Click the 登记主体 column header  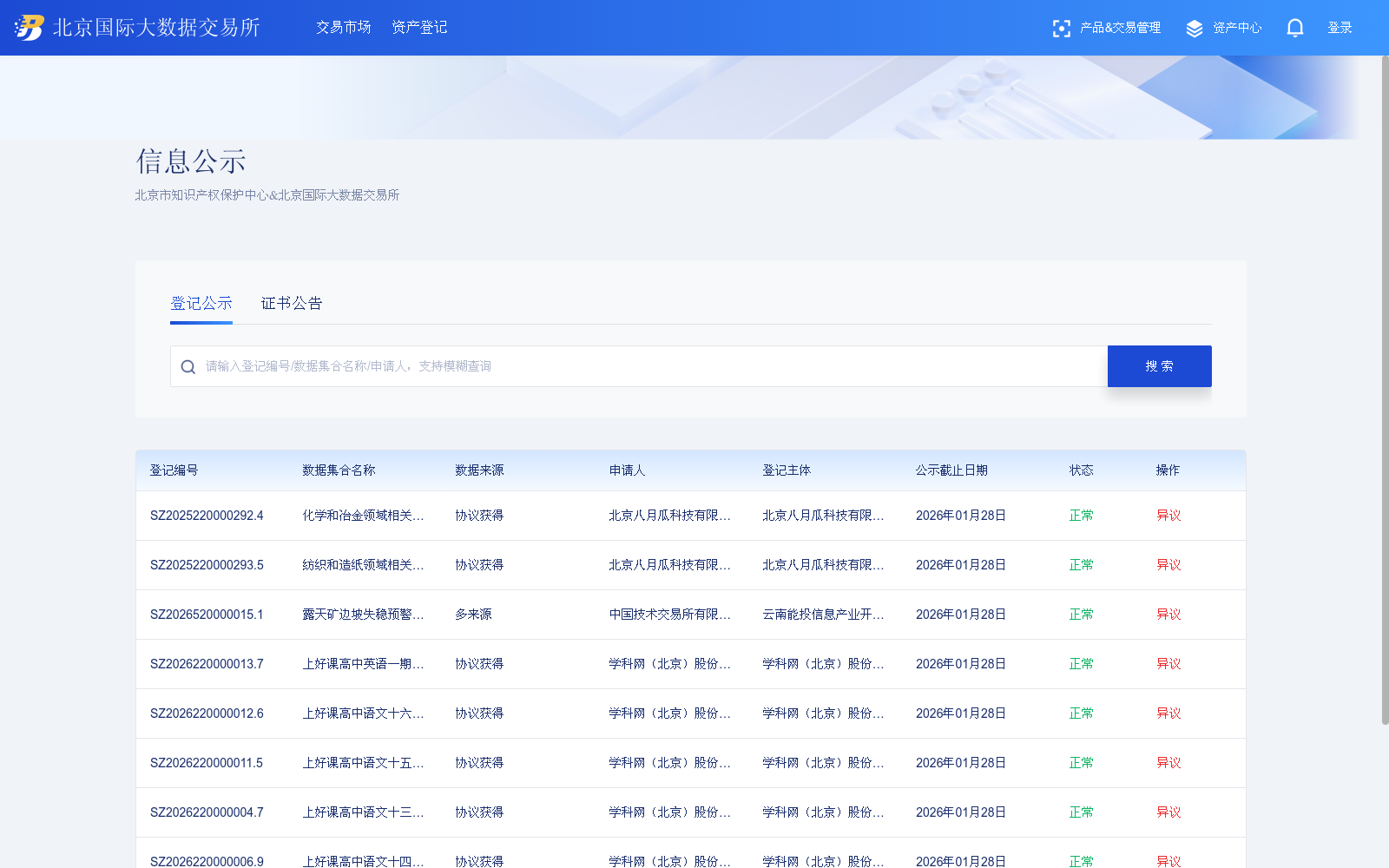click(x=787, y=470)
